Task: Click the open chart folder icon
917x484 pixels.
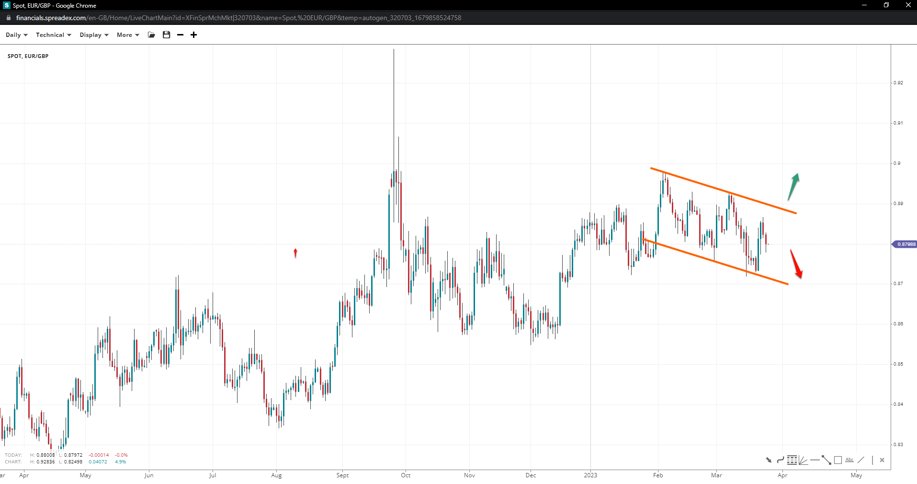Action: coord(152,35)
